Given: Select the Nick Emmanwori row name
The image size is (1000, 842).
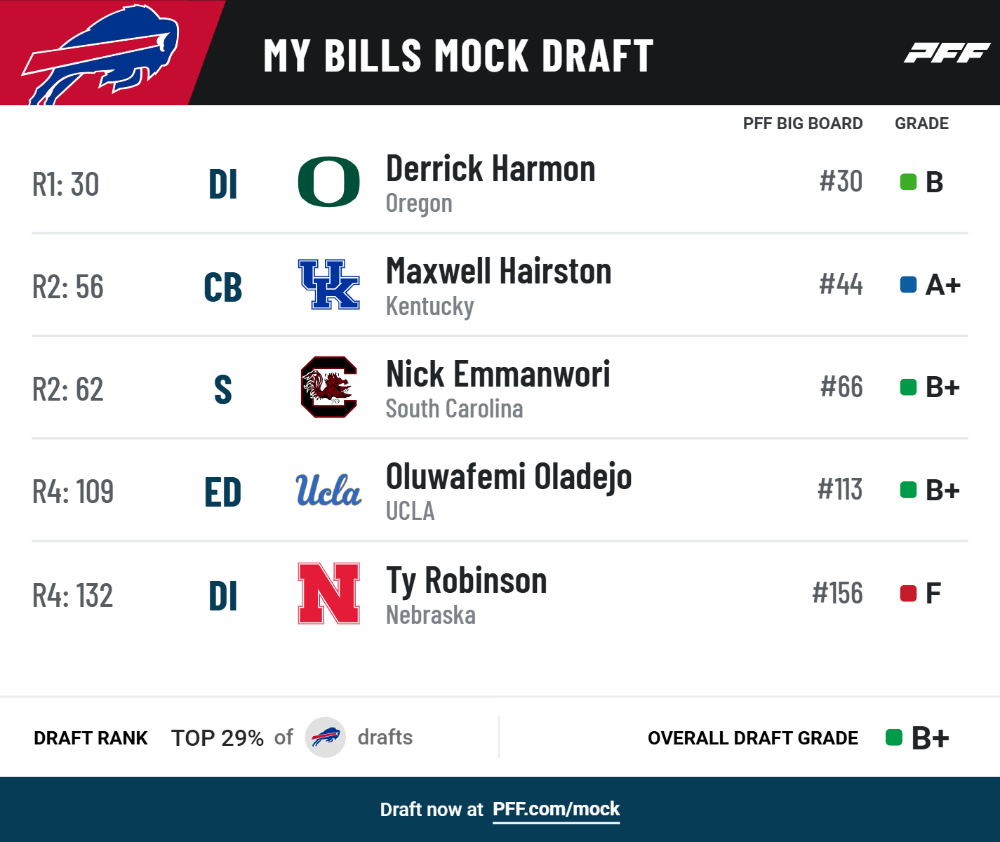Looking at the screenshot, I should click(498, 374).
